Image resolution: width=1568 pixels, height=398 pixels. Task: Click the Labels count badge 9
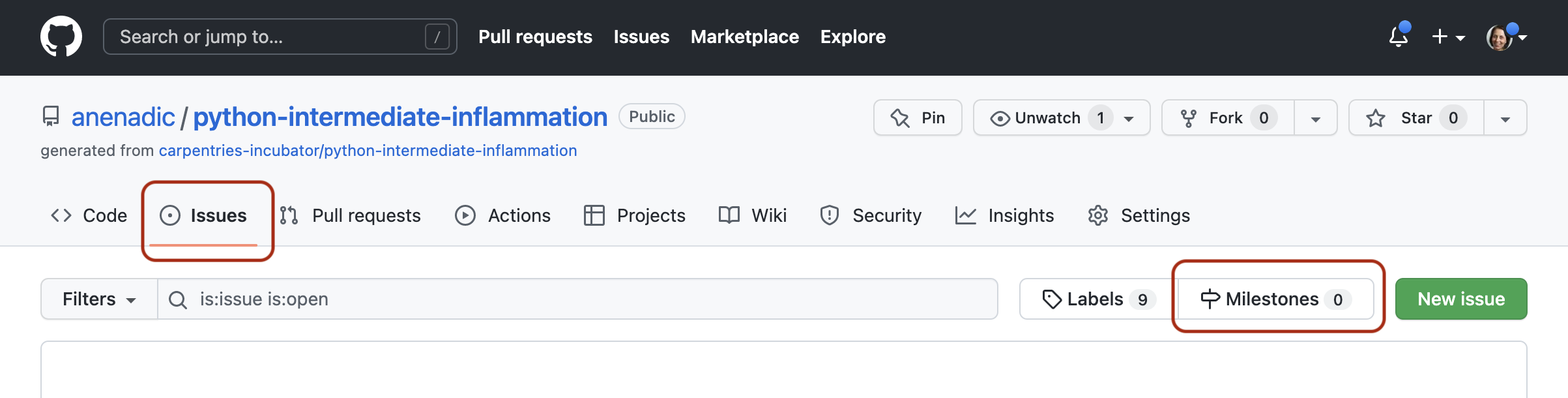click(x=1142, y=299)
